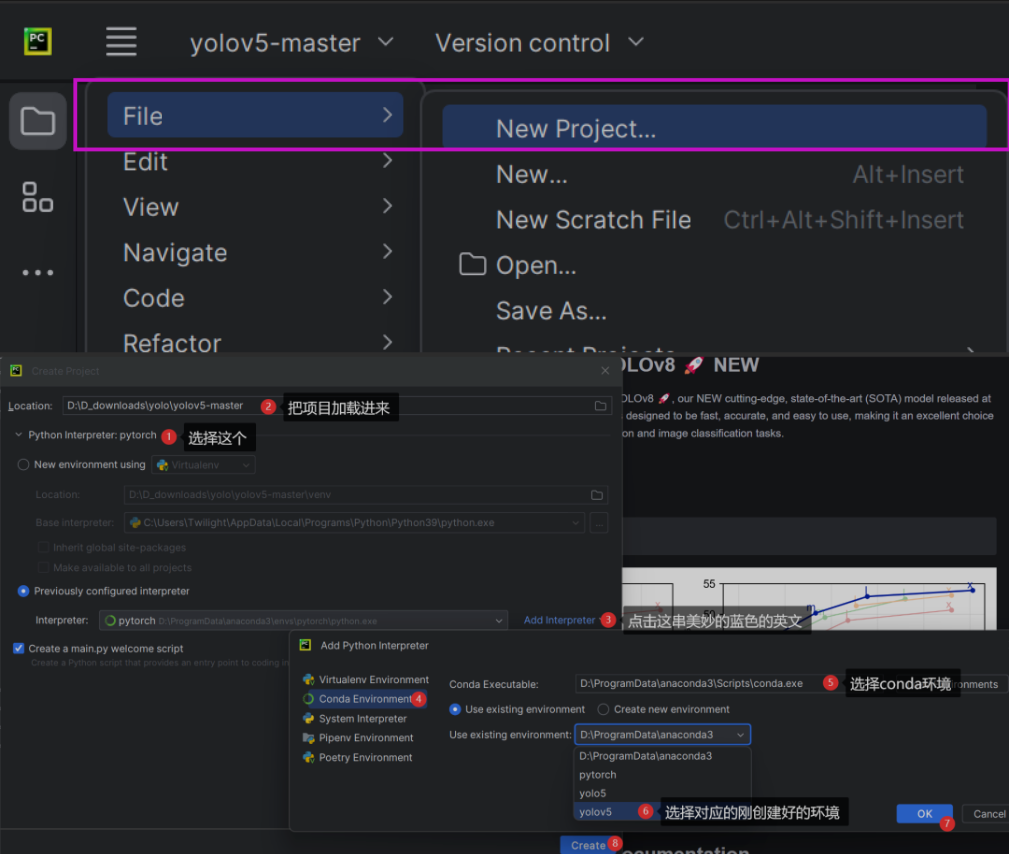Open yolov5-master project dropdown

coord(291,42)
